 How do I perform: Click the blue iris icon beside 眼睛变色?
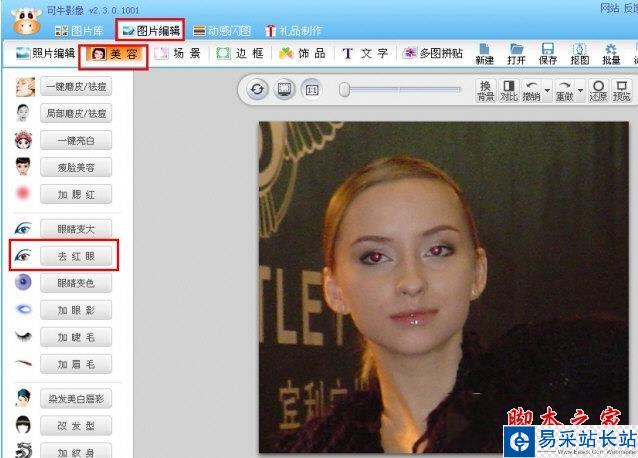click(x=23, y=282)
